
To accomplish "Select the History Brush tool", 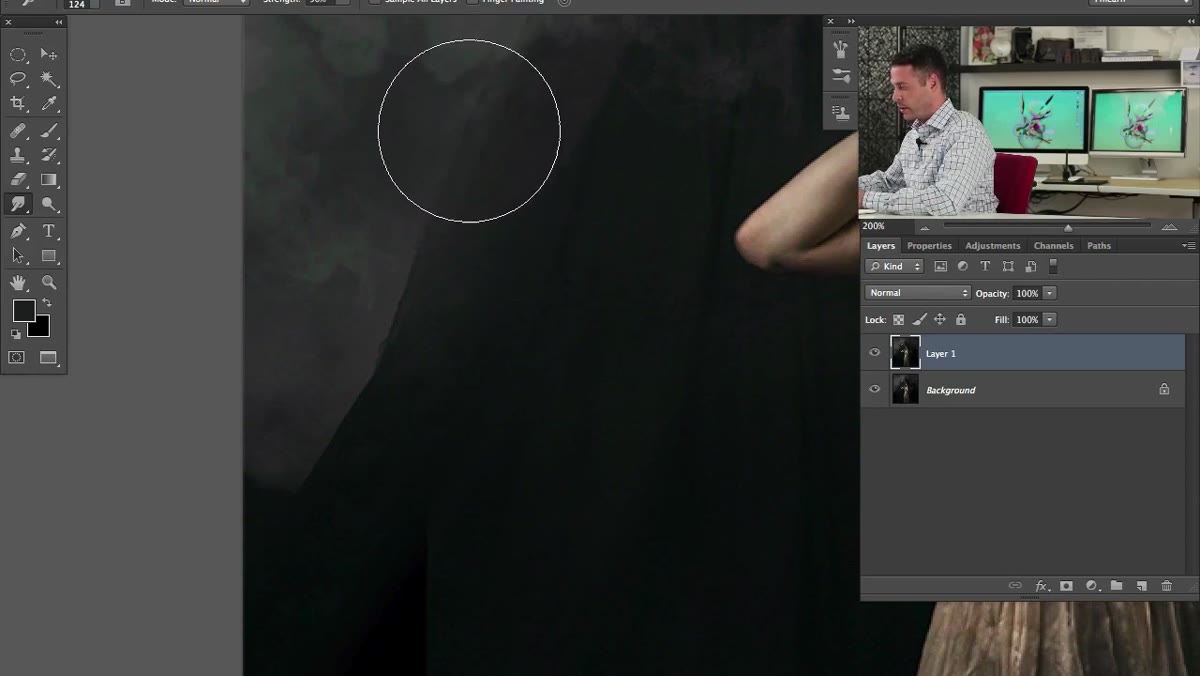I will click(x=48, y=155).
